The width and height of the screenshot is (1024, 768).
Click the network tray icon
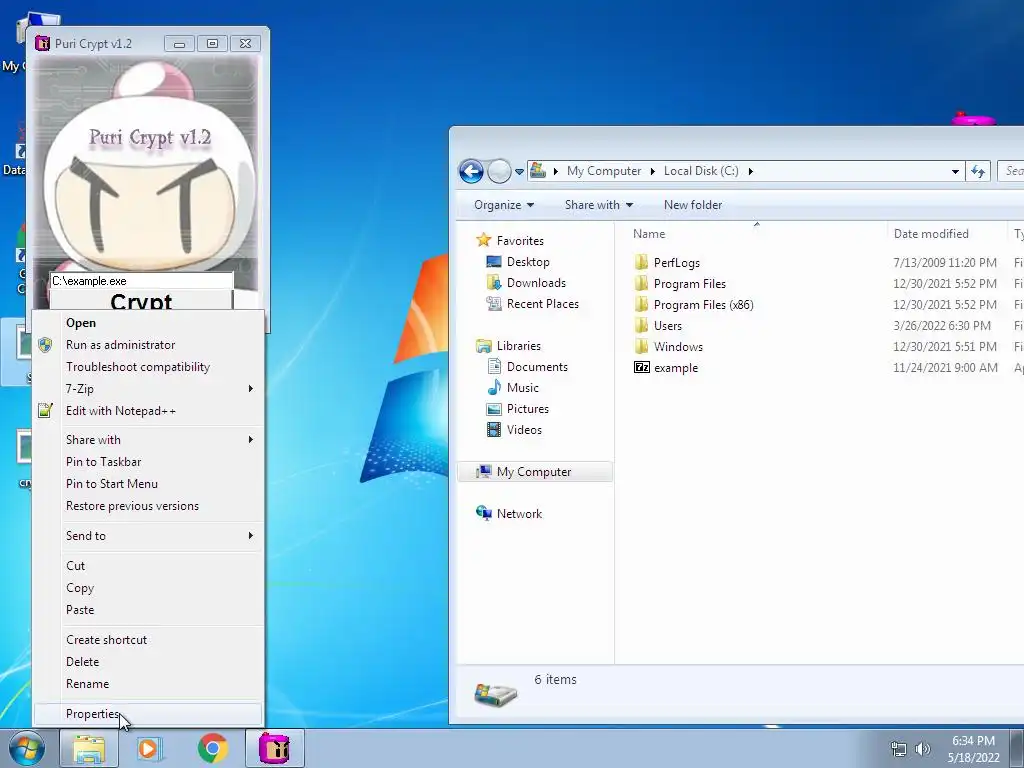click(899, 749)
